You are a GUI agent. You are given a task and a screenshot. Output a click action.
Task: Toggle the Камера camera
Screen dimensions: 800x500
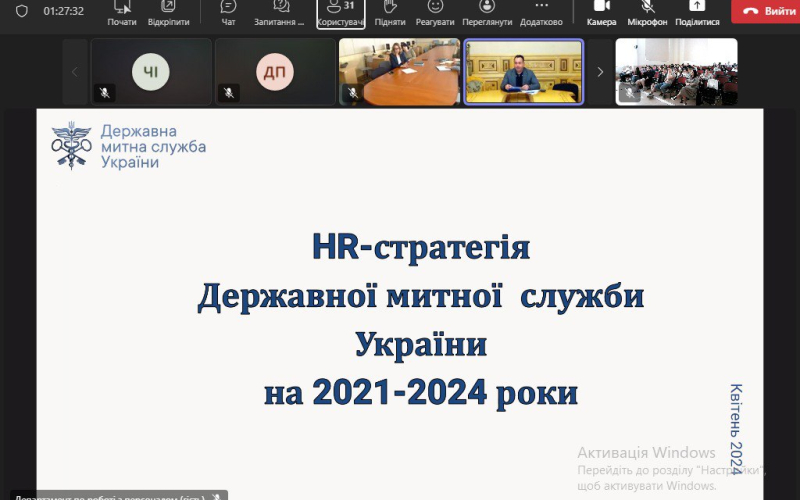coord(602,14)
